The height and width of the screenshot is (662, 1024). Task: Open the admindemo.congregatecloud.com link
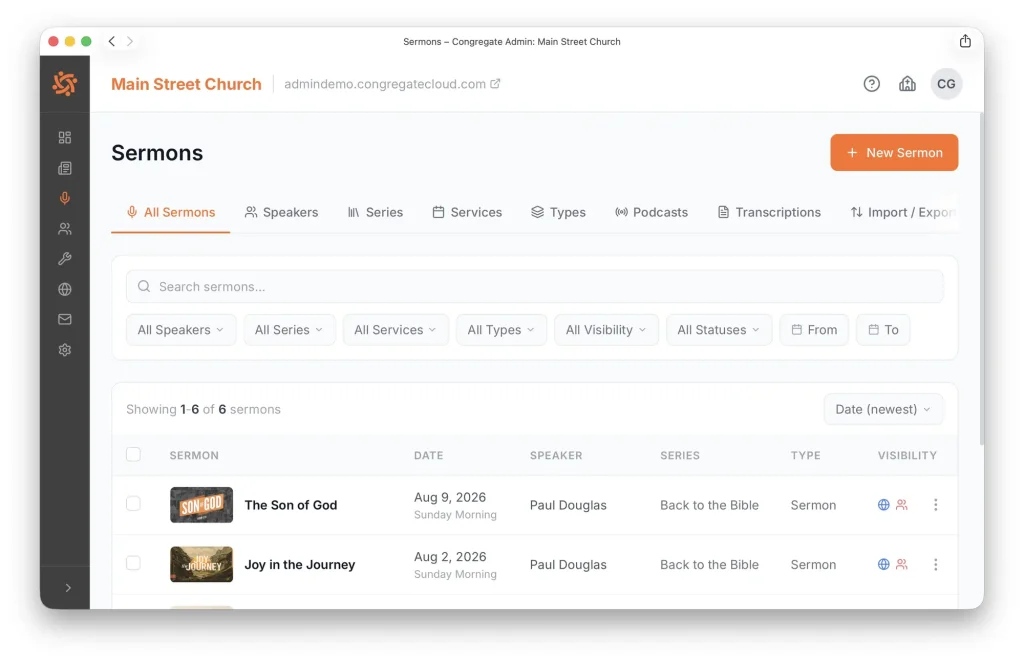(392, 84)
